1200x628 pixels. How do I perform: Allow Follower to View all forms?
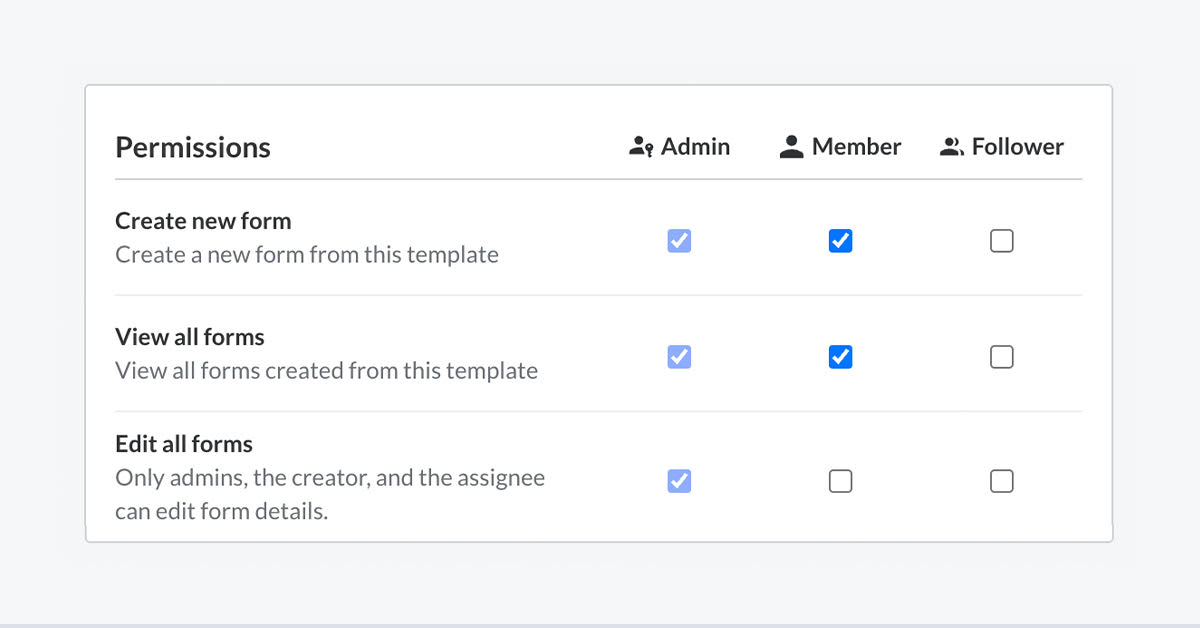pos(1001,357)
